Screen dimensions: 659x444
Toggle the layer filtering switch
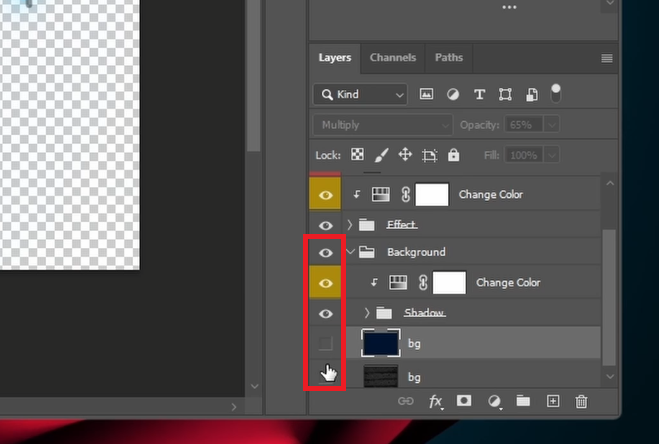tap(556, 93)
